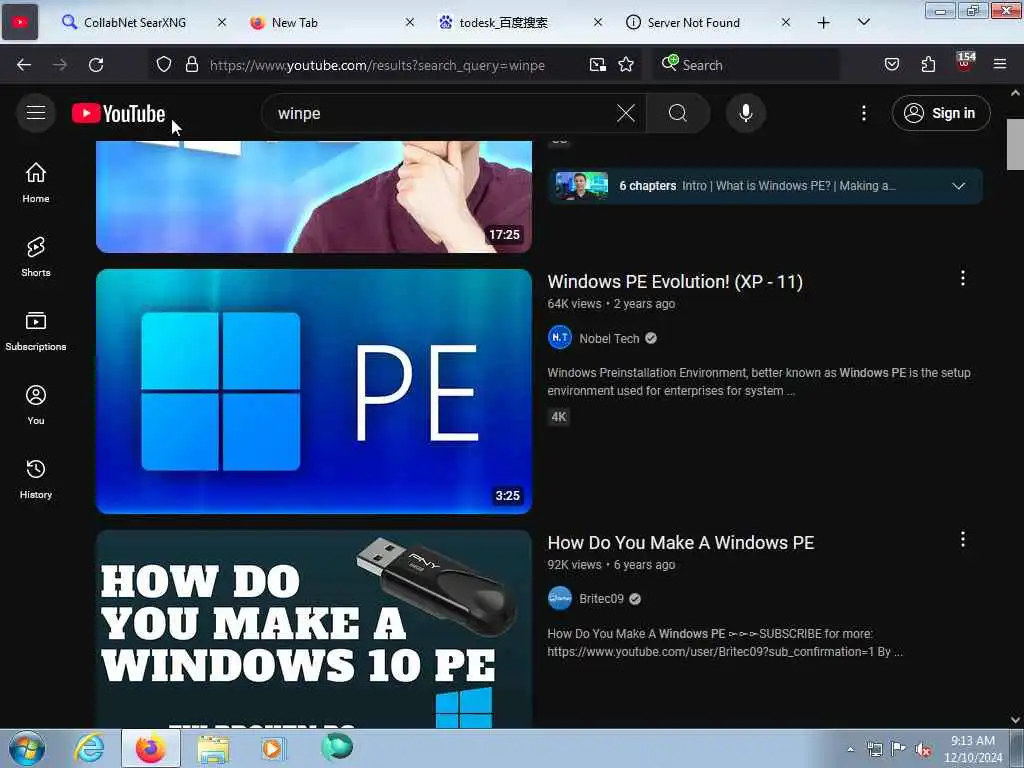Open the Firefox extensions puzzle icon
The width and height of the screenshot is (1024, 768).
928,65
